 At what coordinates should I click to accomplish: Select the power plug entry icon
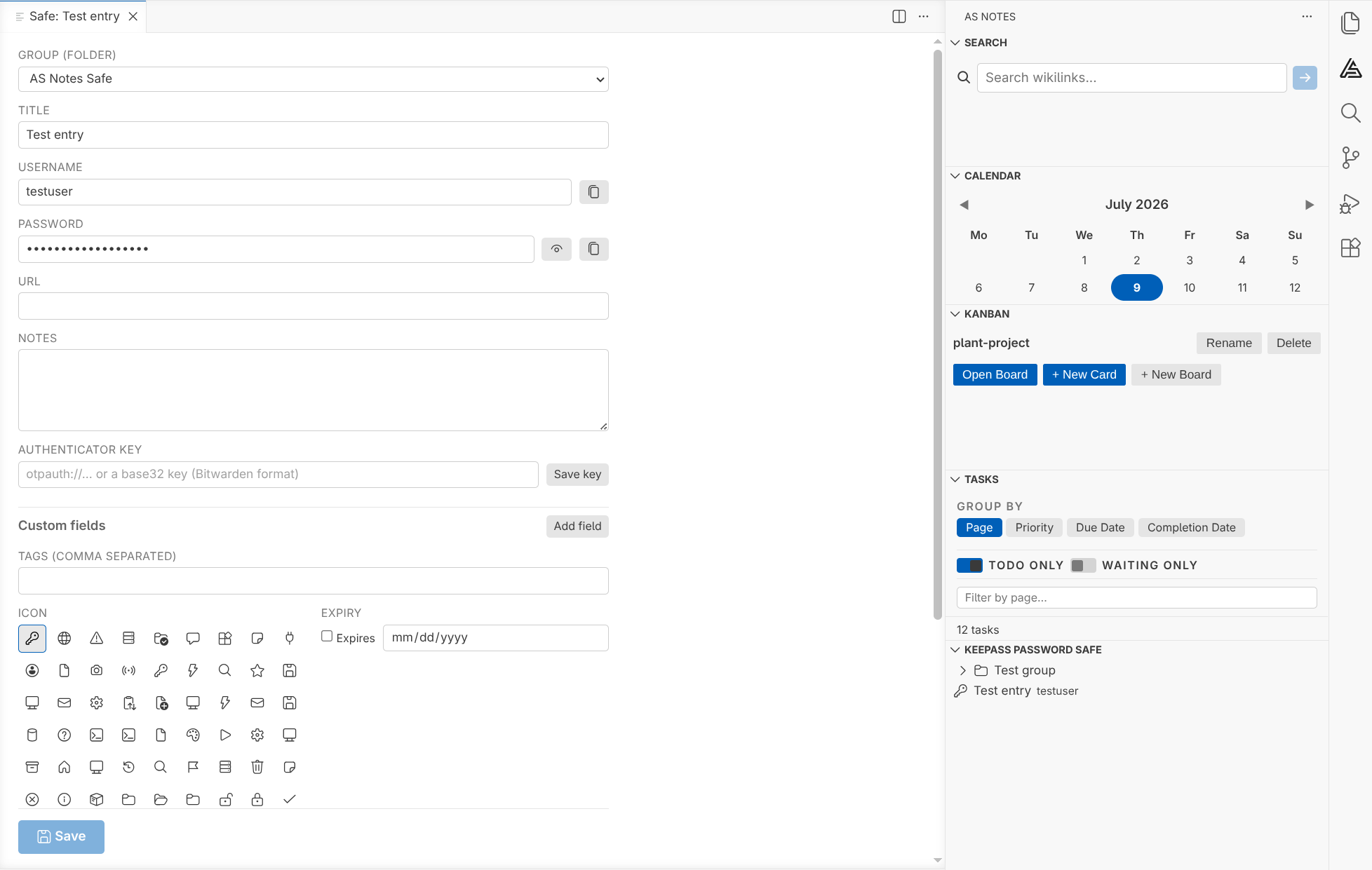290,638
